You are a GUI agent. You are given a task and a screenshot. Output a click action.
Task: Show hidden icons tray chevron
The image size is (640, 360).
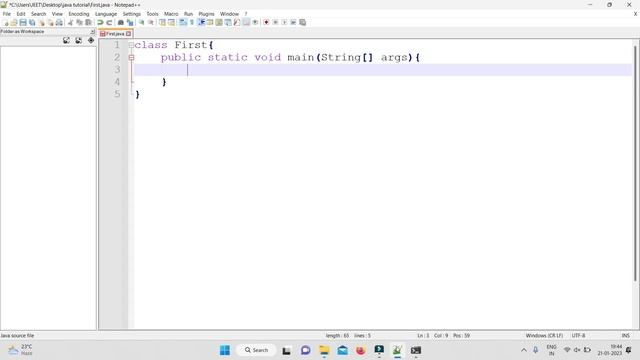[x=524, y=350]
